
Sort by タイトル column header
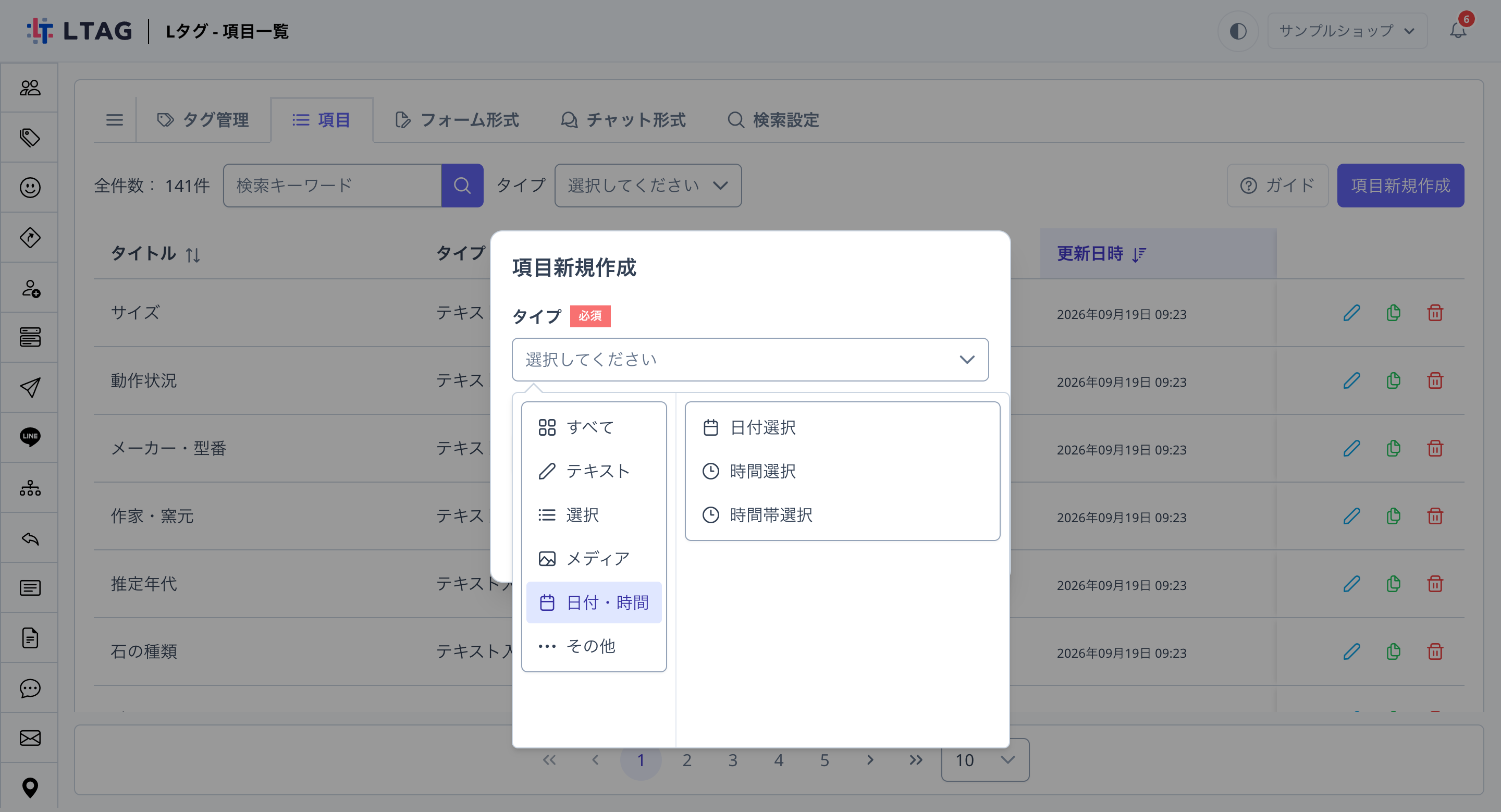pos(156,253)
